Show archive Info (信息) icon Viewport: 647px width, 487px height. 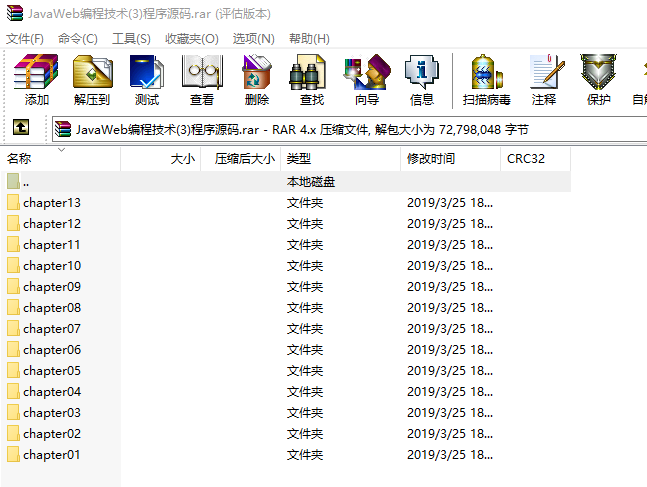422,80
